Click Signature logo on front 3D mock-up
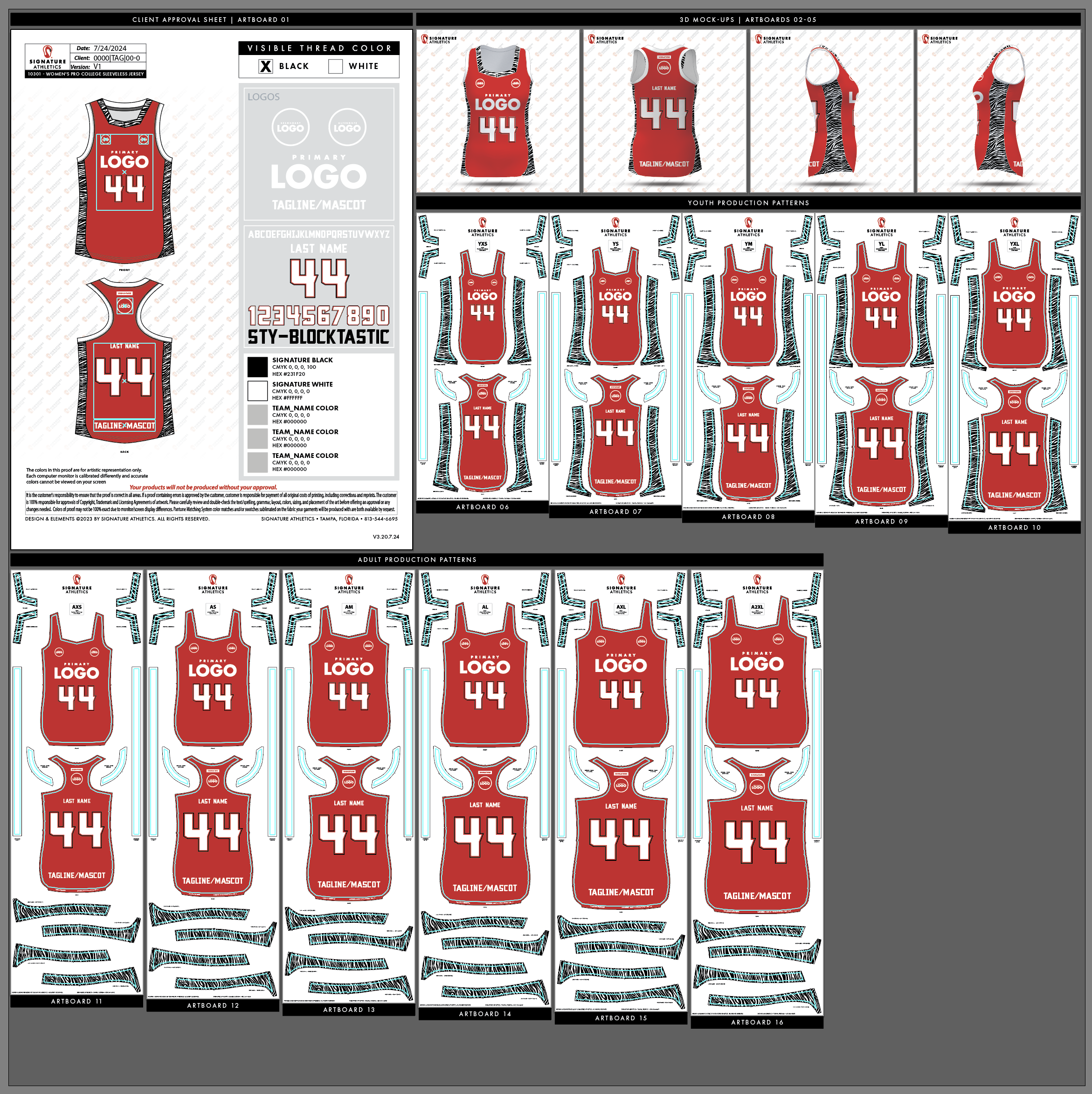This screenshot has height=1094, width=1092. click(439, 39)
